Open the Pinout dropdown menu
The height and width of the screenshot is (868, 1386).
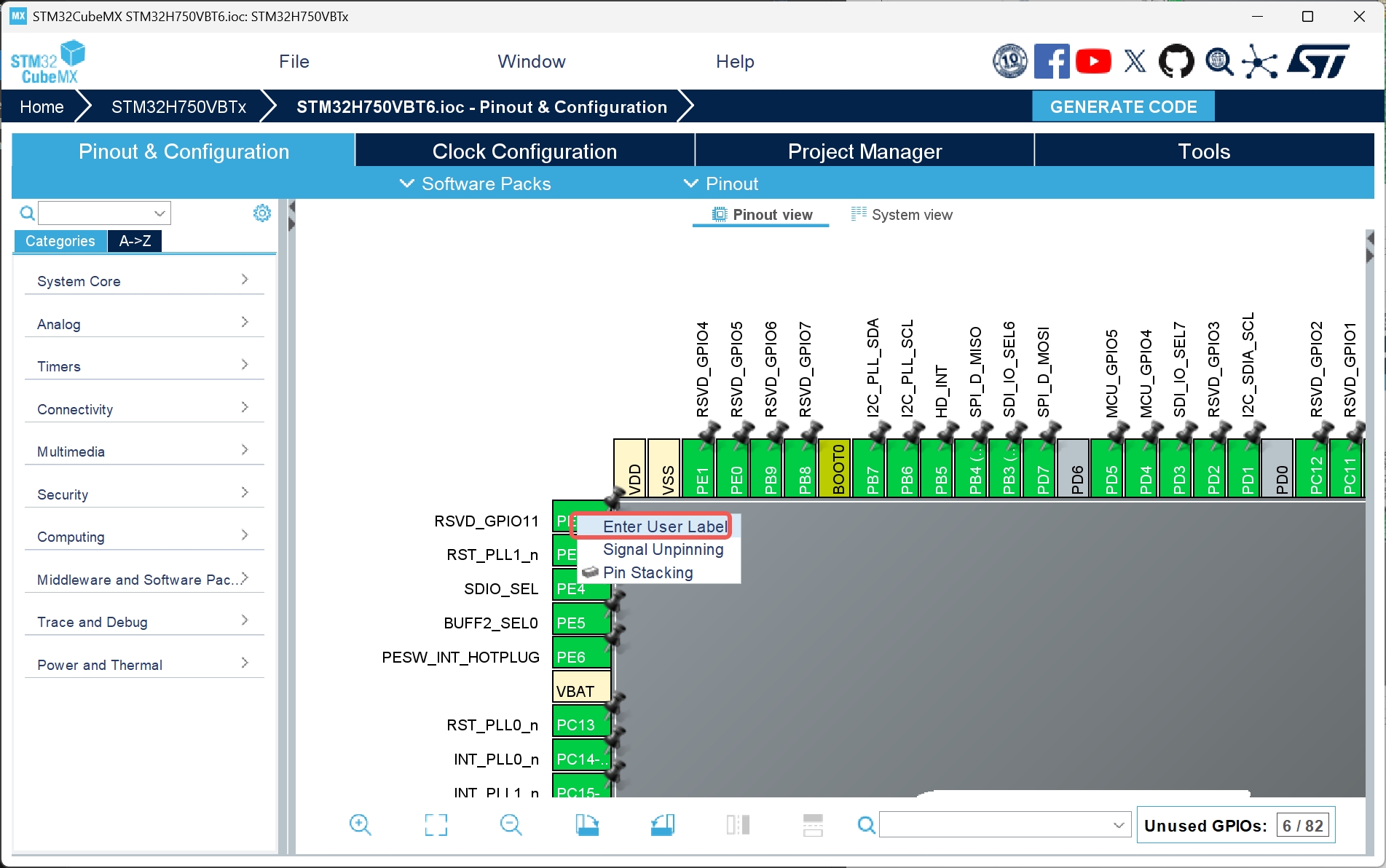(721, 184)
